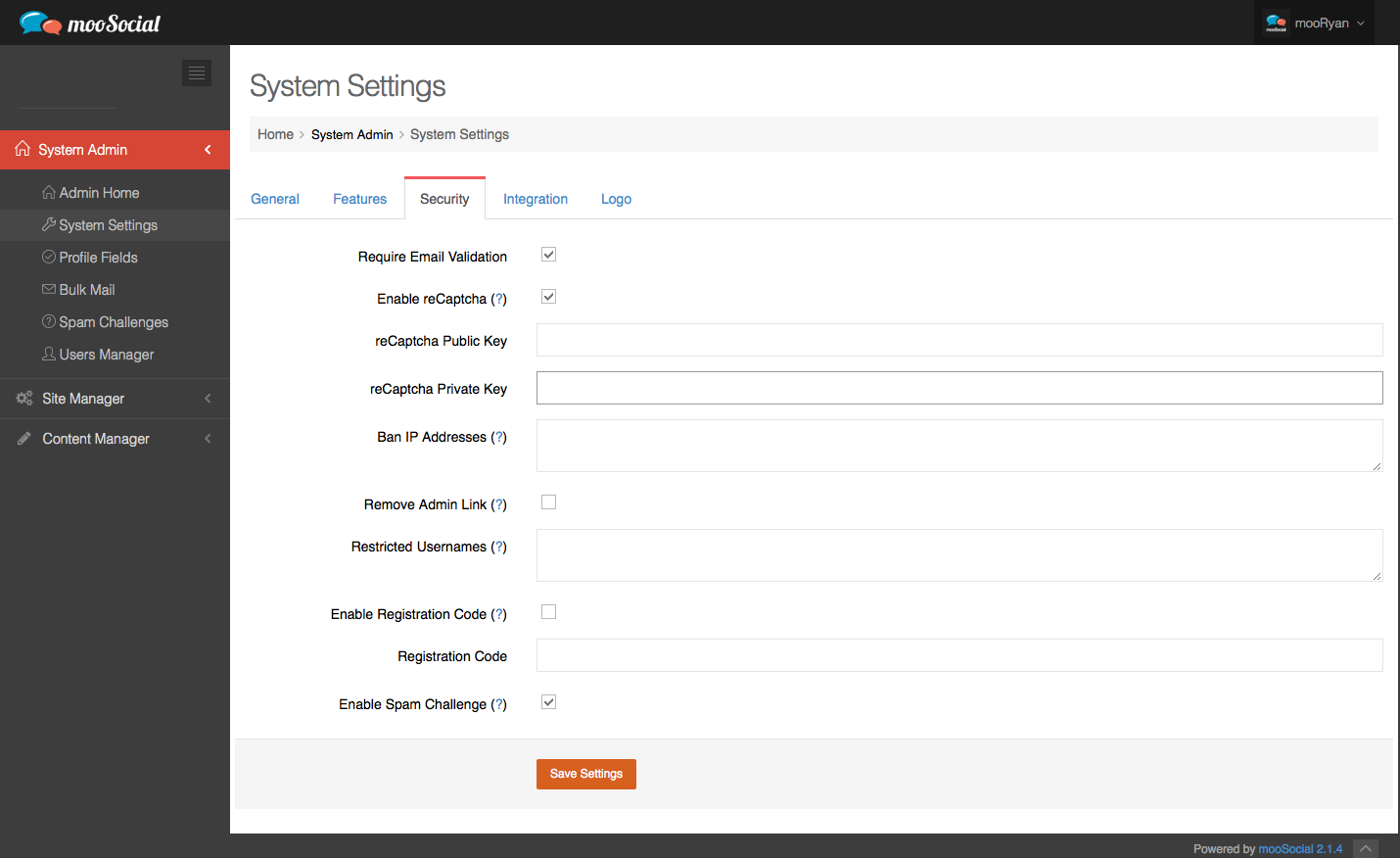
Task: Switch to the Features tab
Action: click(x=359, y=199)
